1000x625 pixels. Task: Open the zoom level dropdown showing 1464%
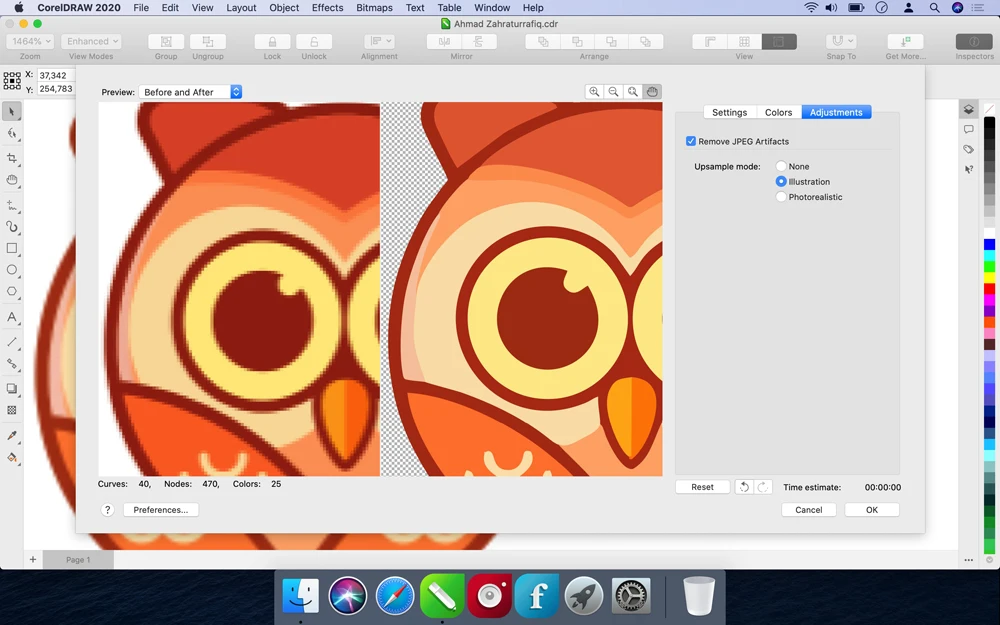point(30,42)
